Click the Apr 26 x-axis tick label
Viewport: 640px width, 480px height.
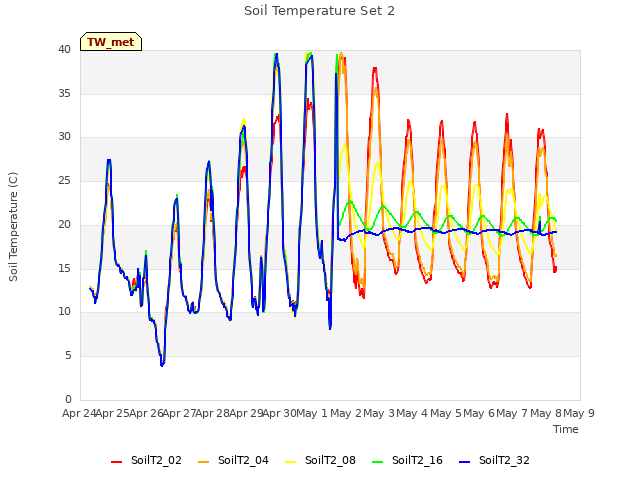click(146, 413)
